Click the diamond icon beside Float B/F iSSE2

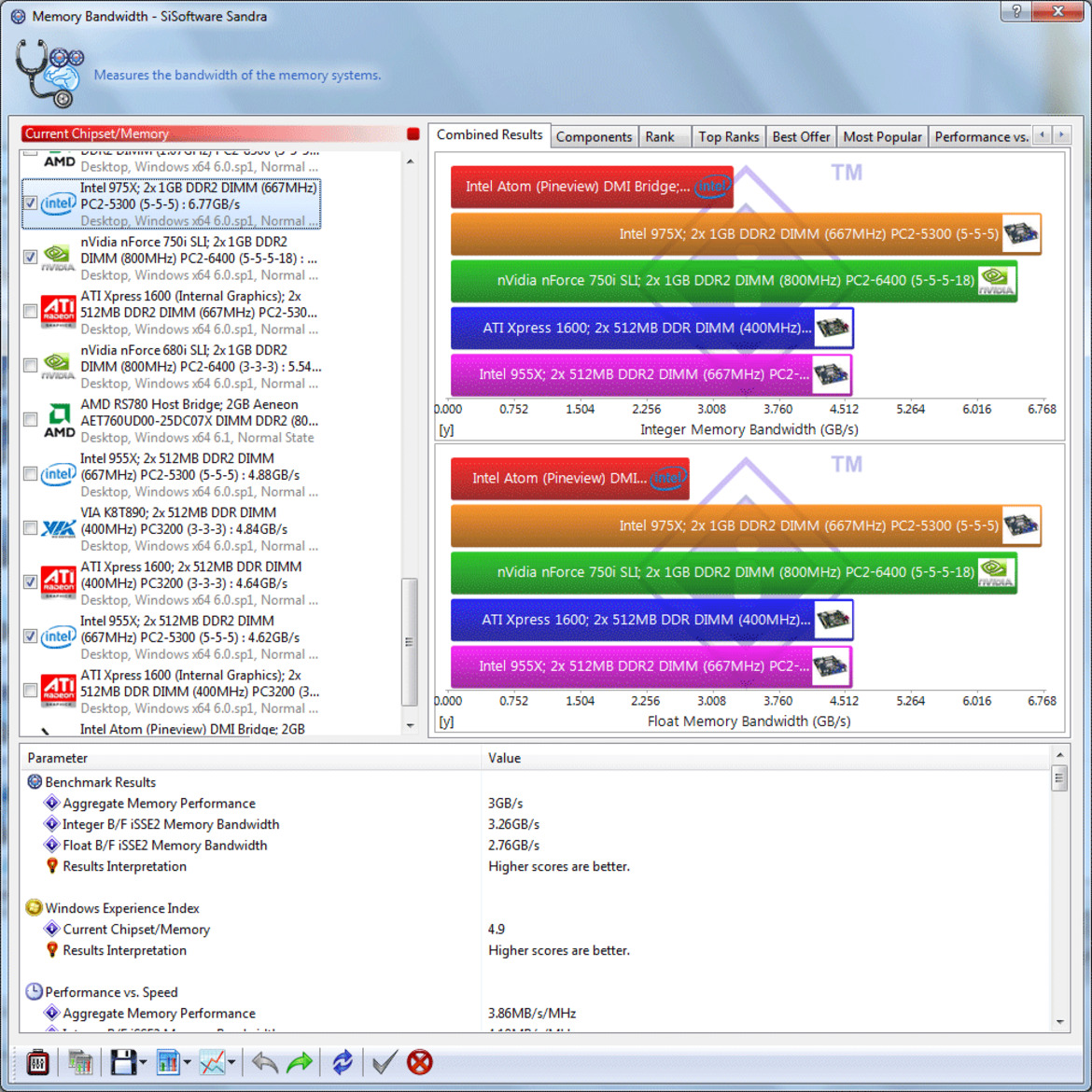click(51, 845)
